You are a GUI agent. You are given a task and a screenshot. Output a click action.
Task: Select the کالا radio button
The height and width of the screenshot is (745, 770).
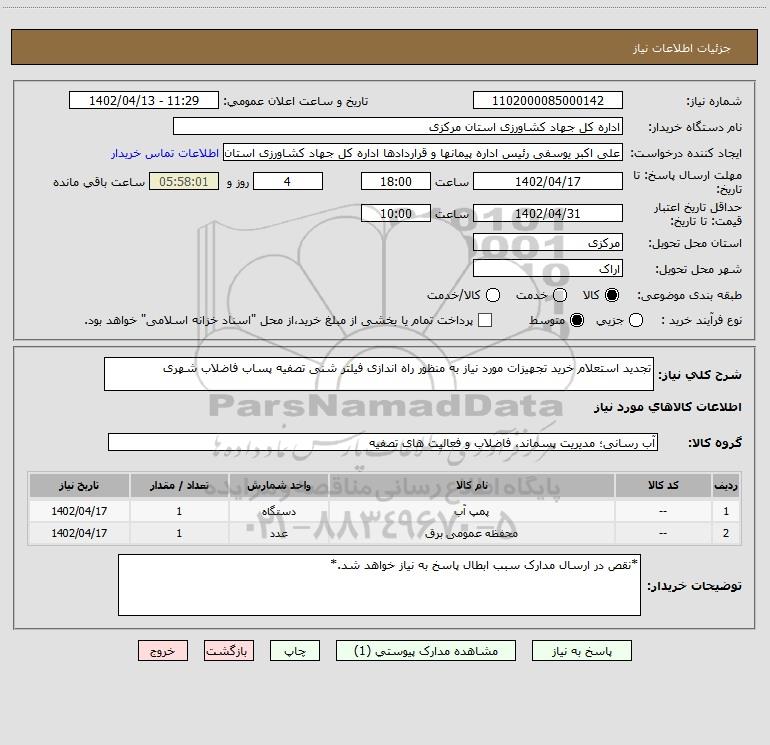point(612,295)
